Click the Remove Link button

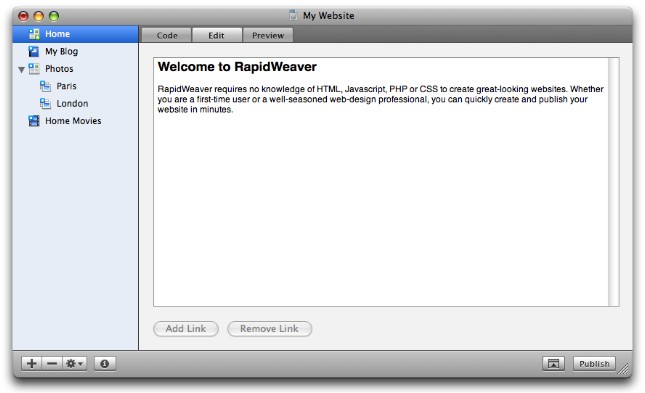[x=269, y=329]
